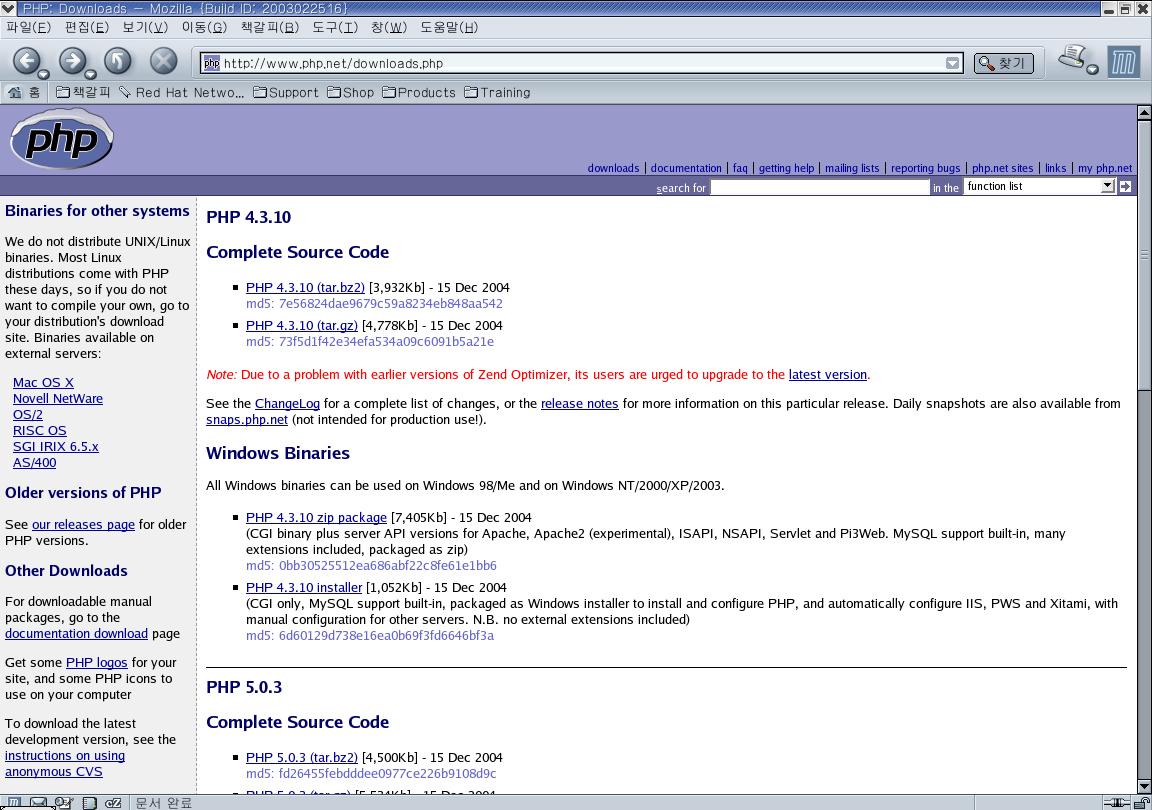Open the 보기(V) View menu

pos(145,27)
